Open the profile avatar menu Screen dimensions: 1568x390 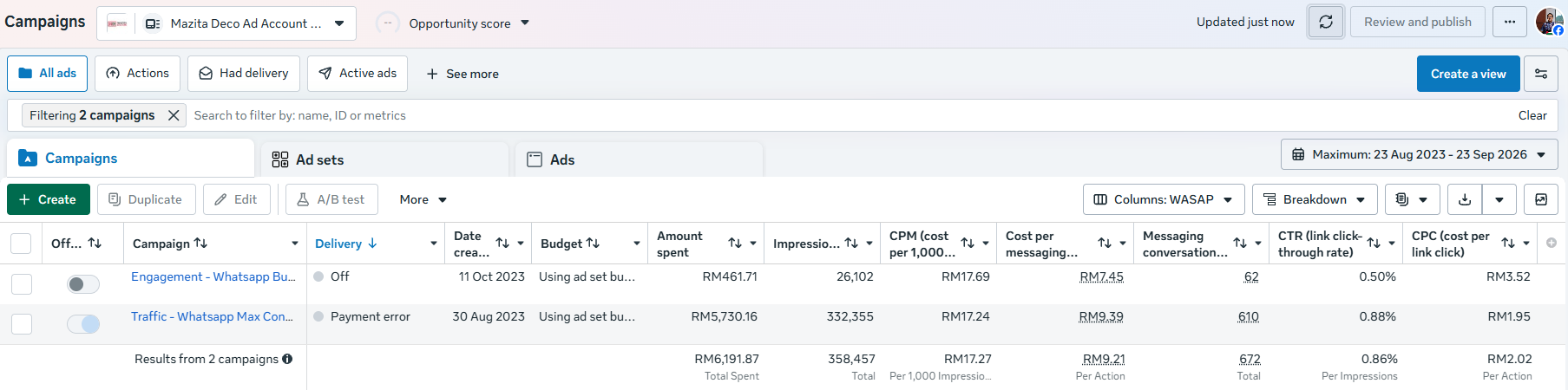(1549, 22)
